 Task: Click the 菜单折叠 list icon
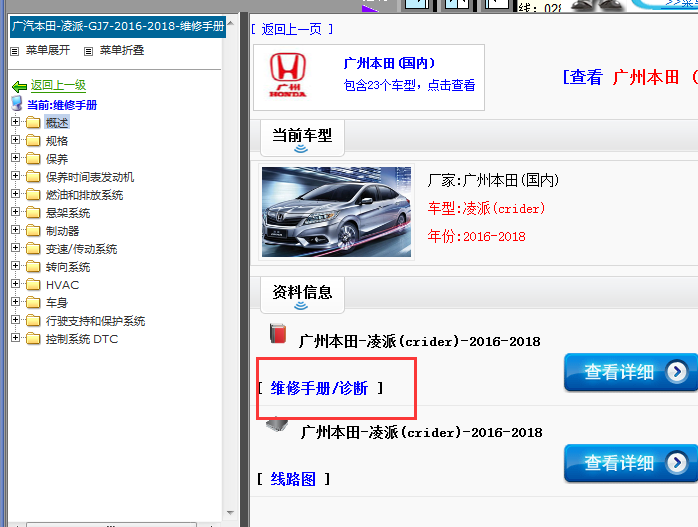coord(89,51)
